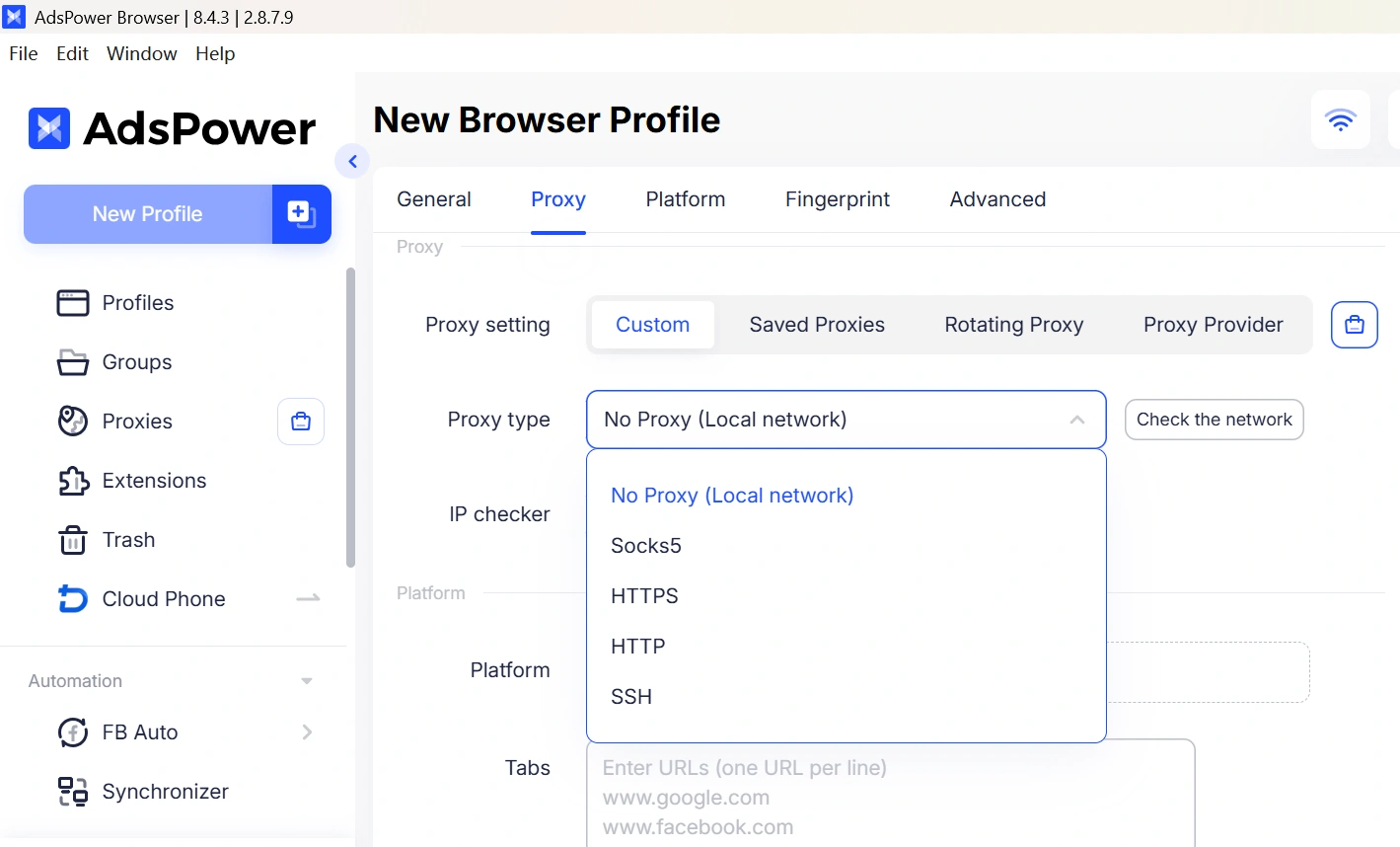
Task: Open the Help menu
Action: [x=215, y=53]
